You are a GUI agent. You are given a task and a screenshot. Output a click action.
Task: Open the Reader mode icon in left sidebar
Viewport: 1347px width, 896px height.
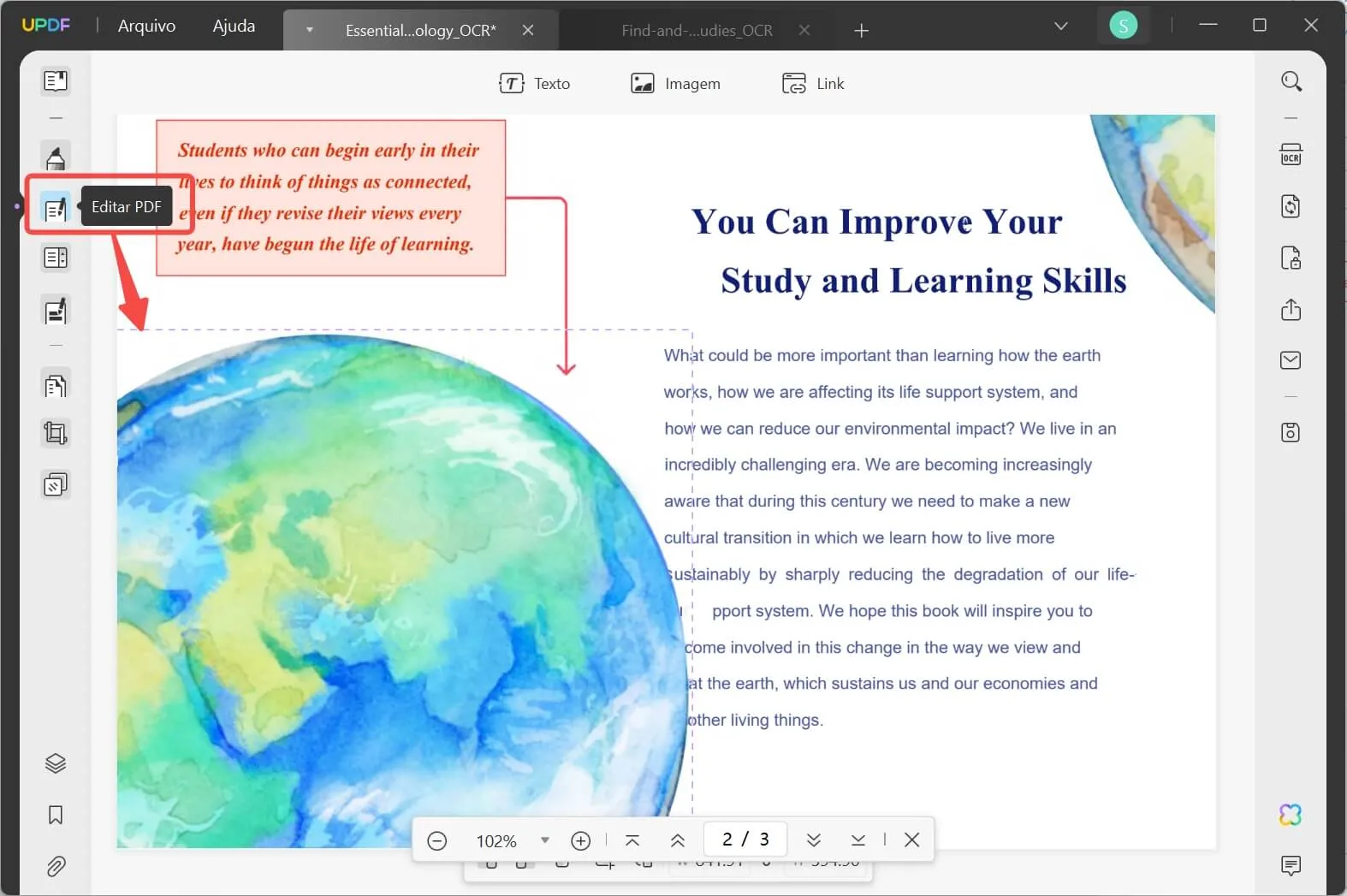click(x=56, y=81)
